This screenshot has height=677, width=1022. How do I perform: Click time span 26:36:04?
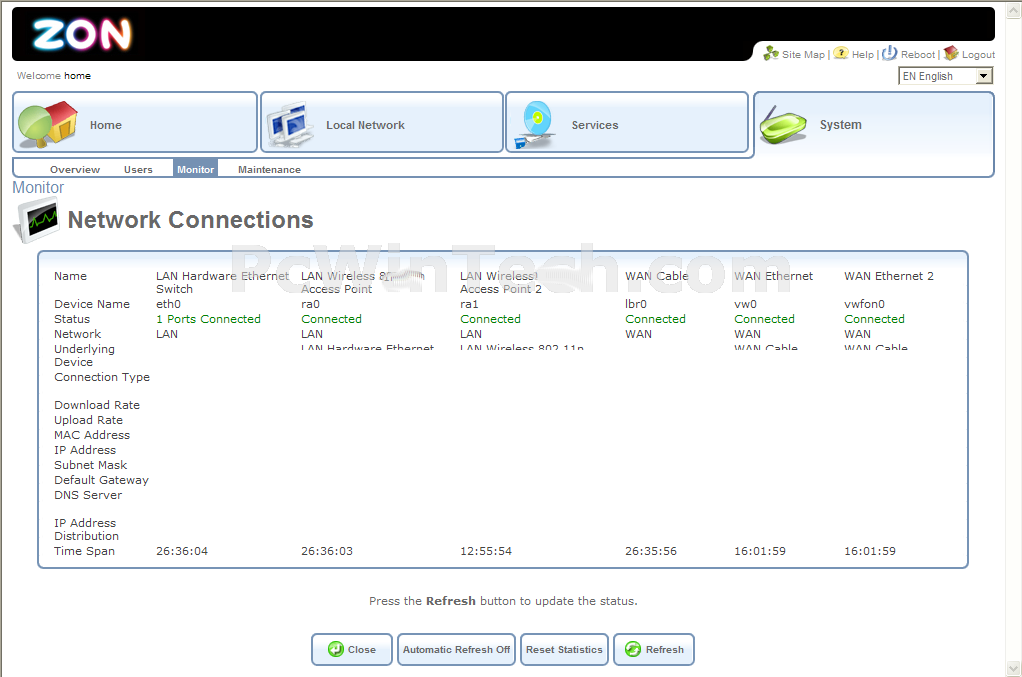click(x=182, y=551)
